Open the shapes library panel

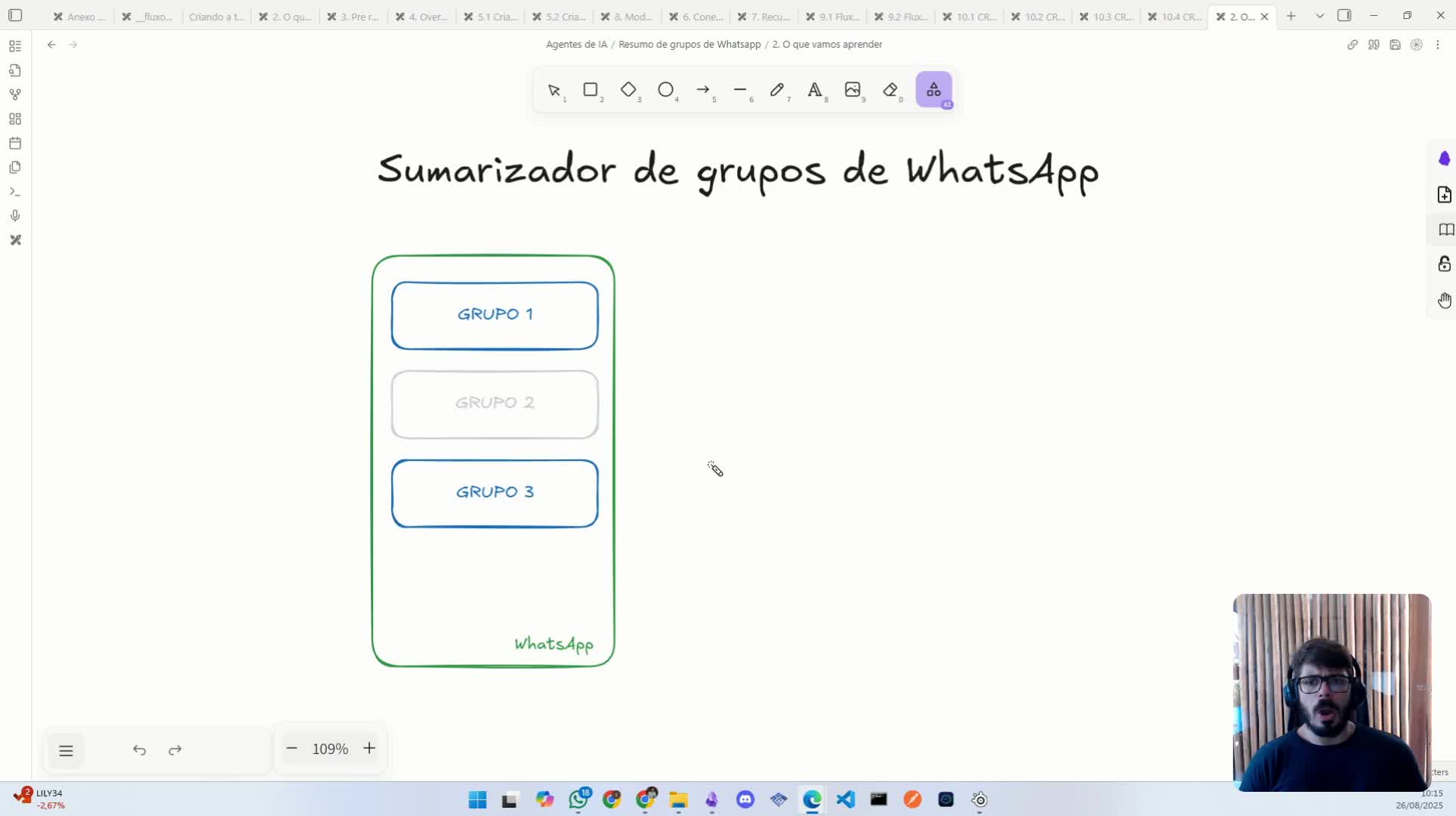(x=933, y=90)
